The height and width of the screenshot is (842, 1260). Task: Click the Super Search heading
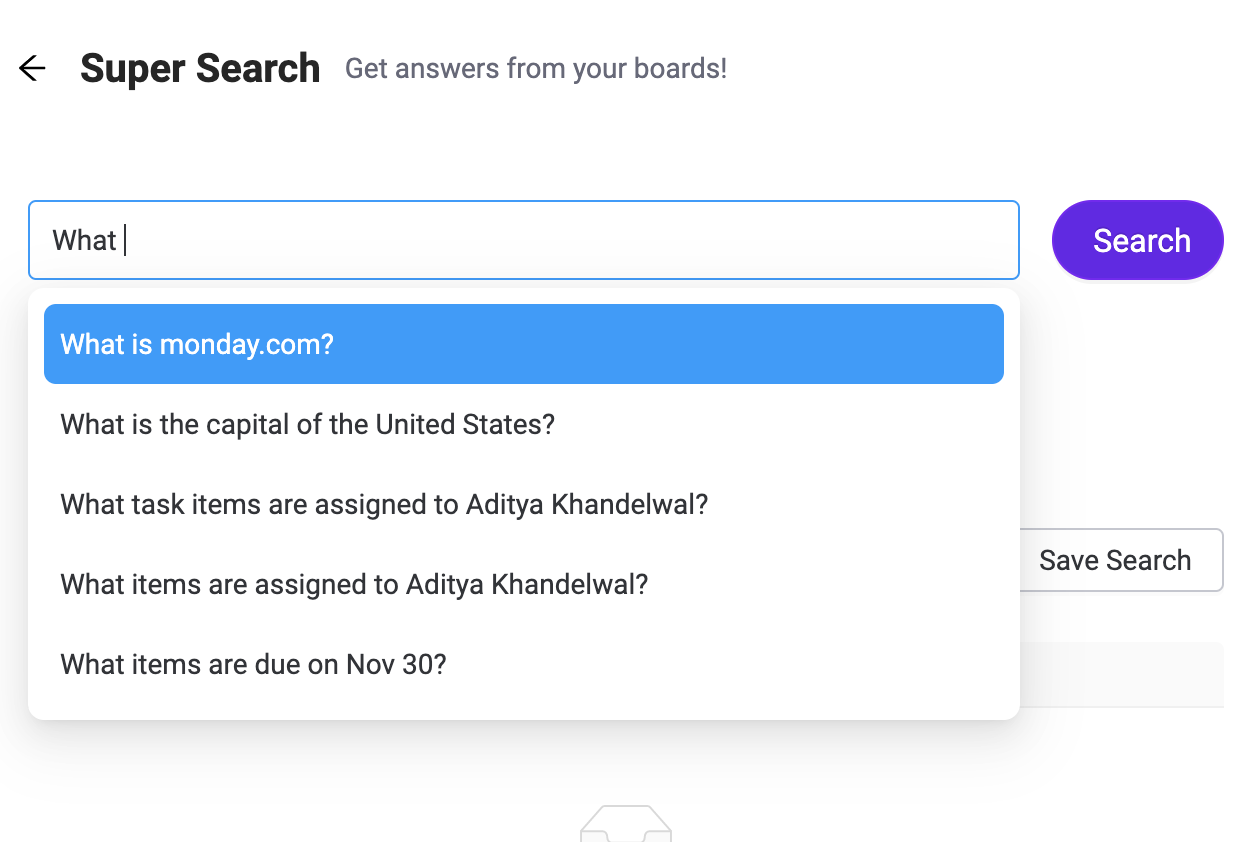[x=200, y=68]
